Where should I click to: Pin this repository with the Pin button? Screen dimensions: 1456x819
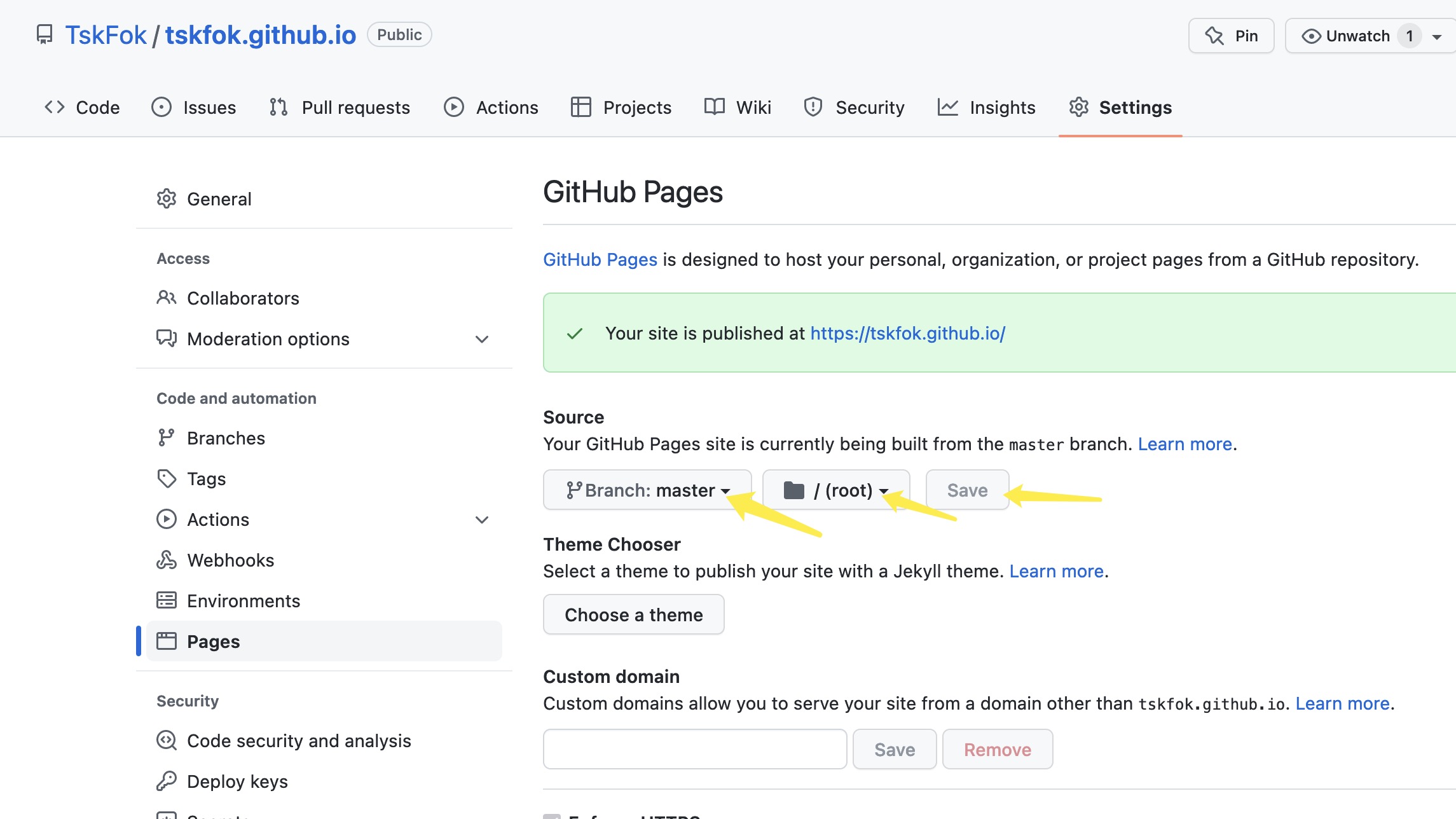click(x=1231, y=36)
